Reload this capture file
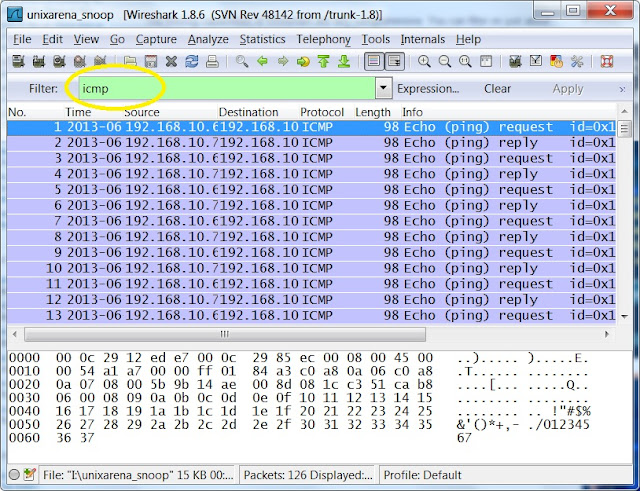640x491 pixels. tap(192, 62)
